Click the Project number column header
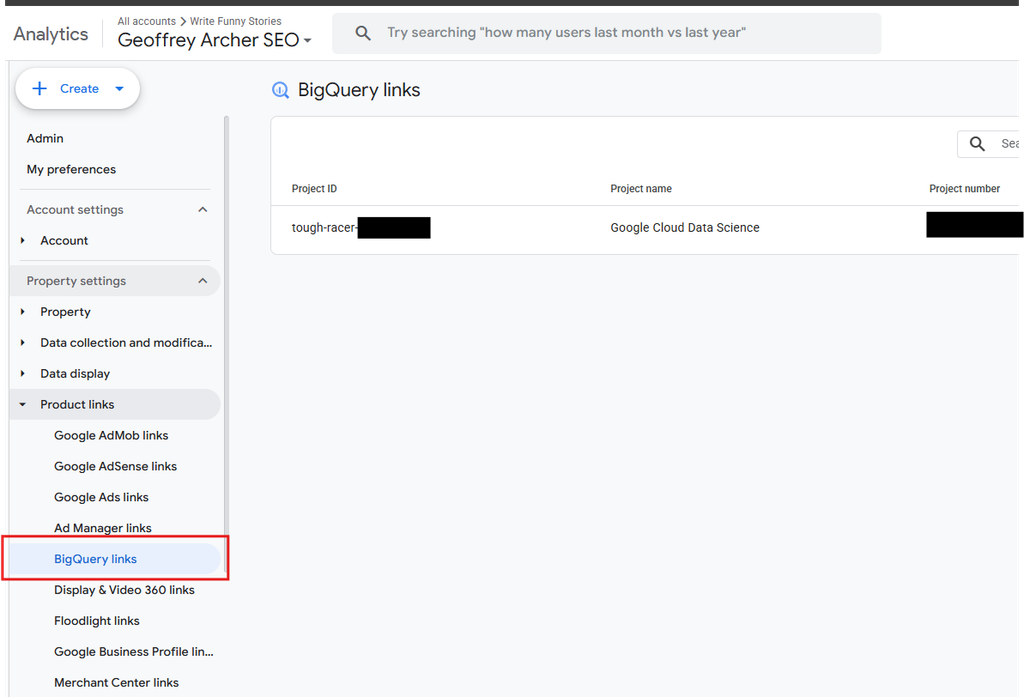 click(964, 189)
